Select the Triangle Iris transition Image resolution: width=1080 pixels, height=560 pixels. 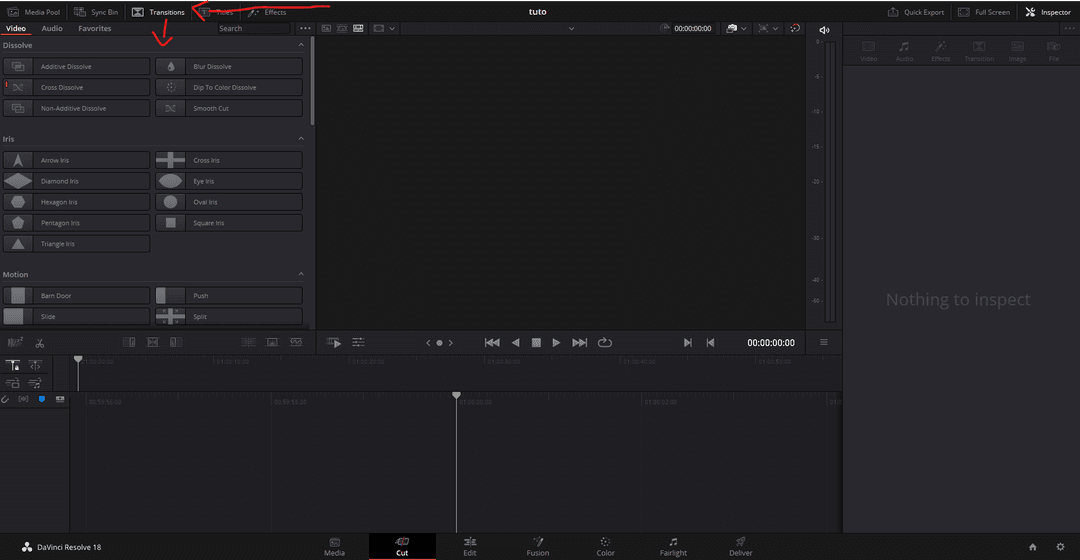76,244
